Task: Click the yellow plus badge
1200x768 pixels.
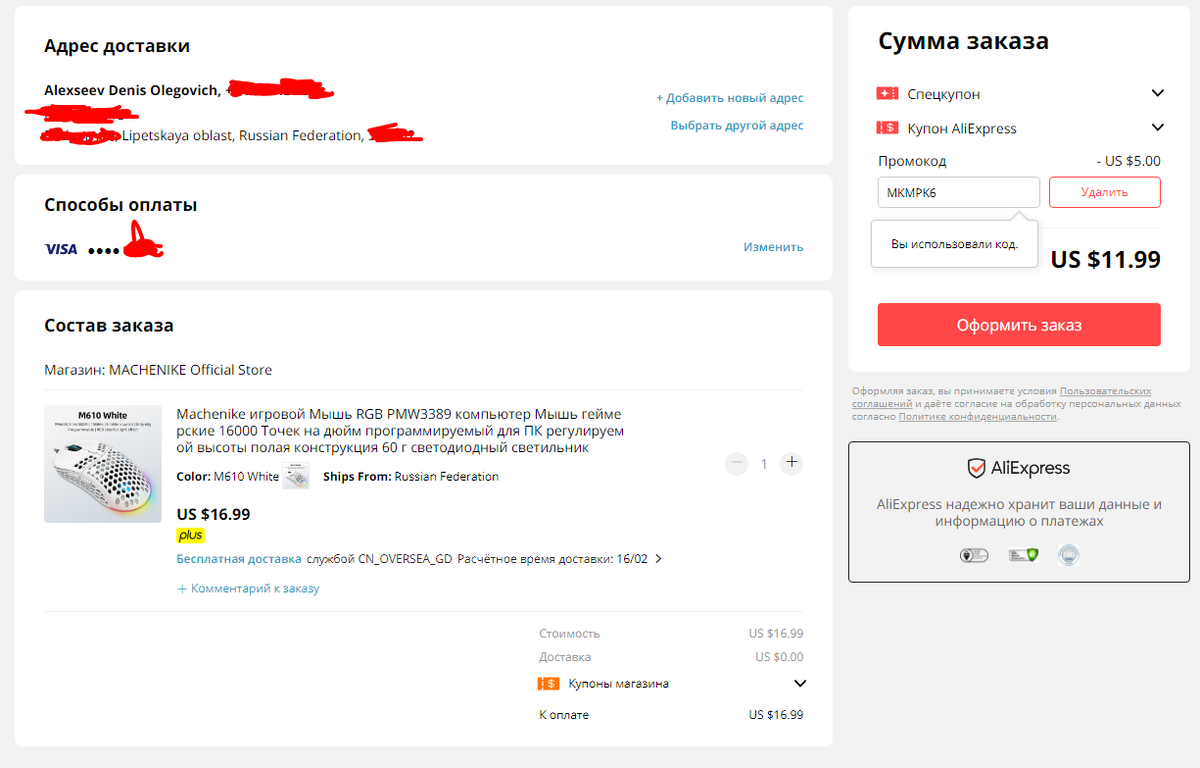Action: pos(190,535)
